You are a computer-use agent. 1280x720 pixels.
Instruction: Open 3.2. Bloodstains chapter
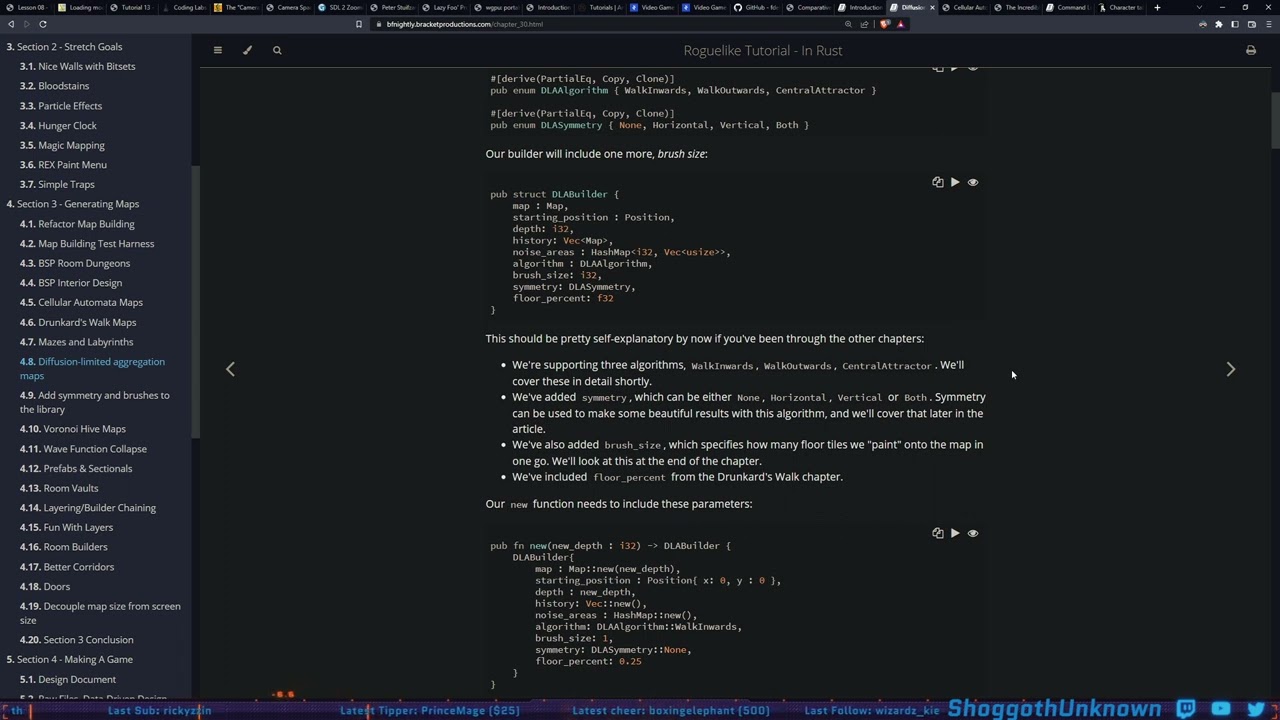[54, 86]
